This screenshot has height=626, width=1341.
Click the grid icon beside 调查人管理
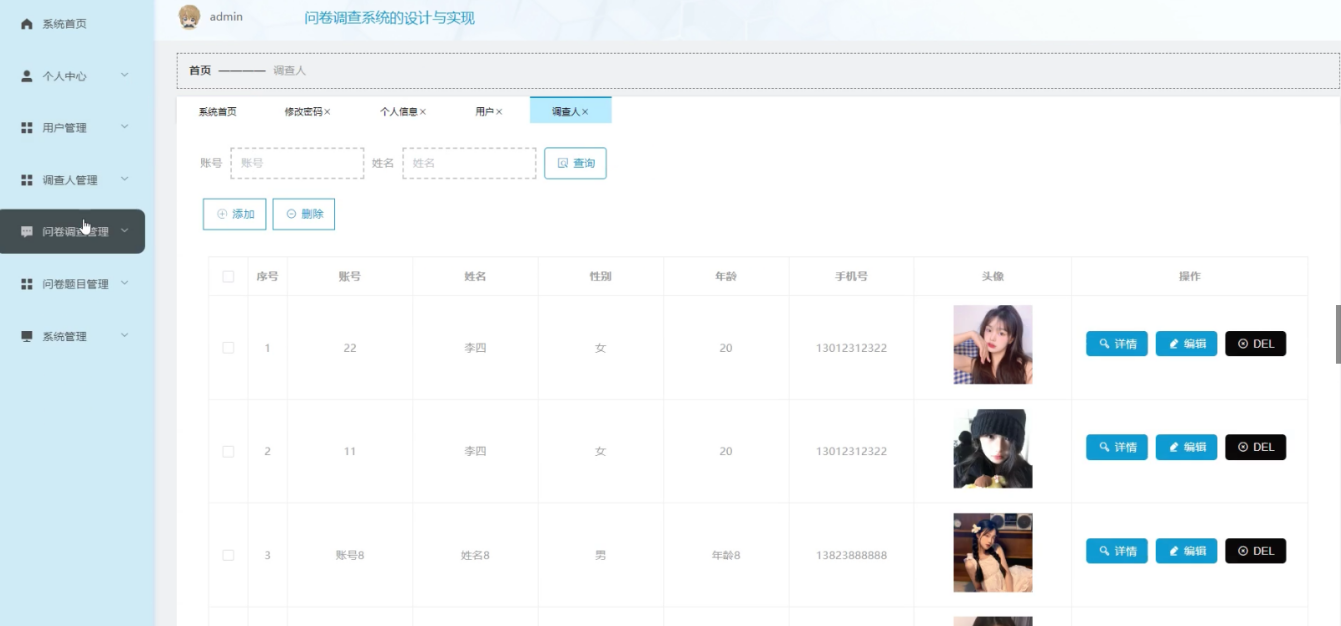click(27, 180)
